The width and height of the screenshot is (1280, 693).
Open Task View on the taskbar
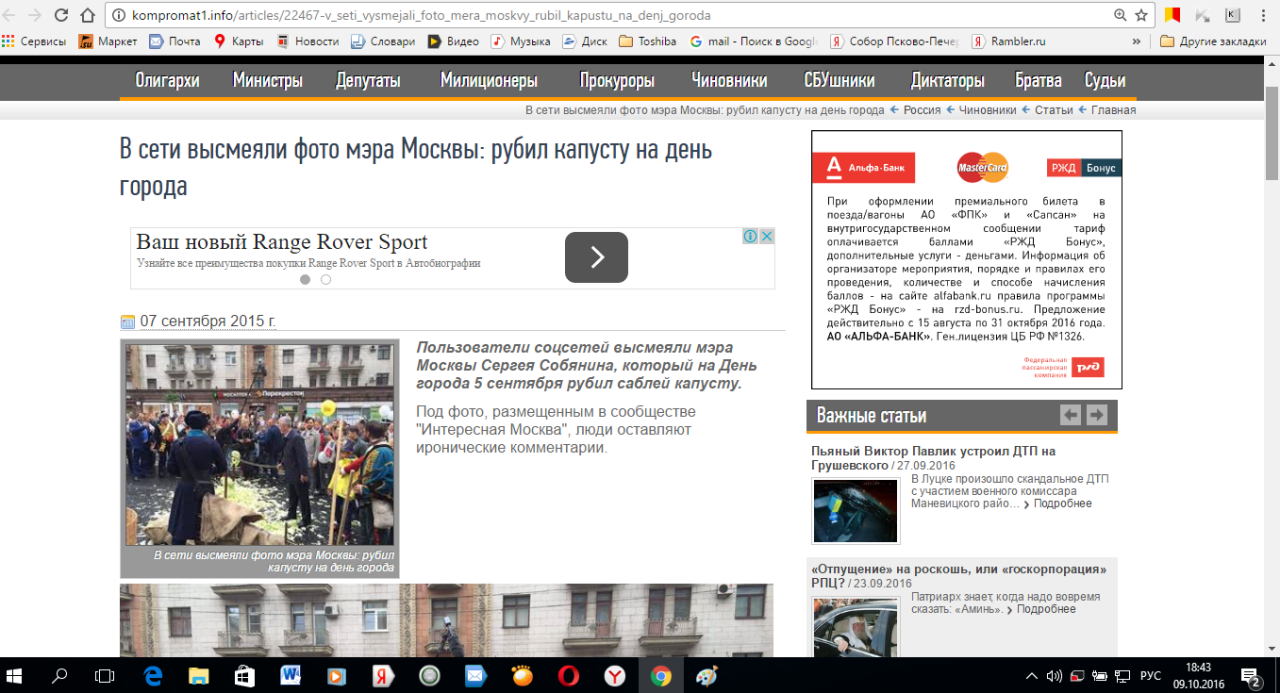[x=105, y=675]
